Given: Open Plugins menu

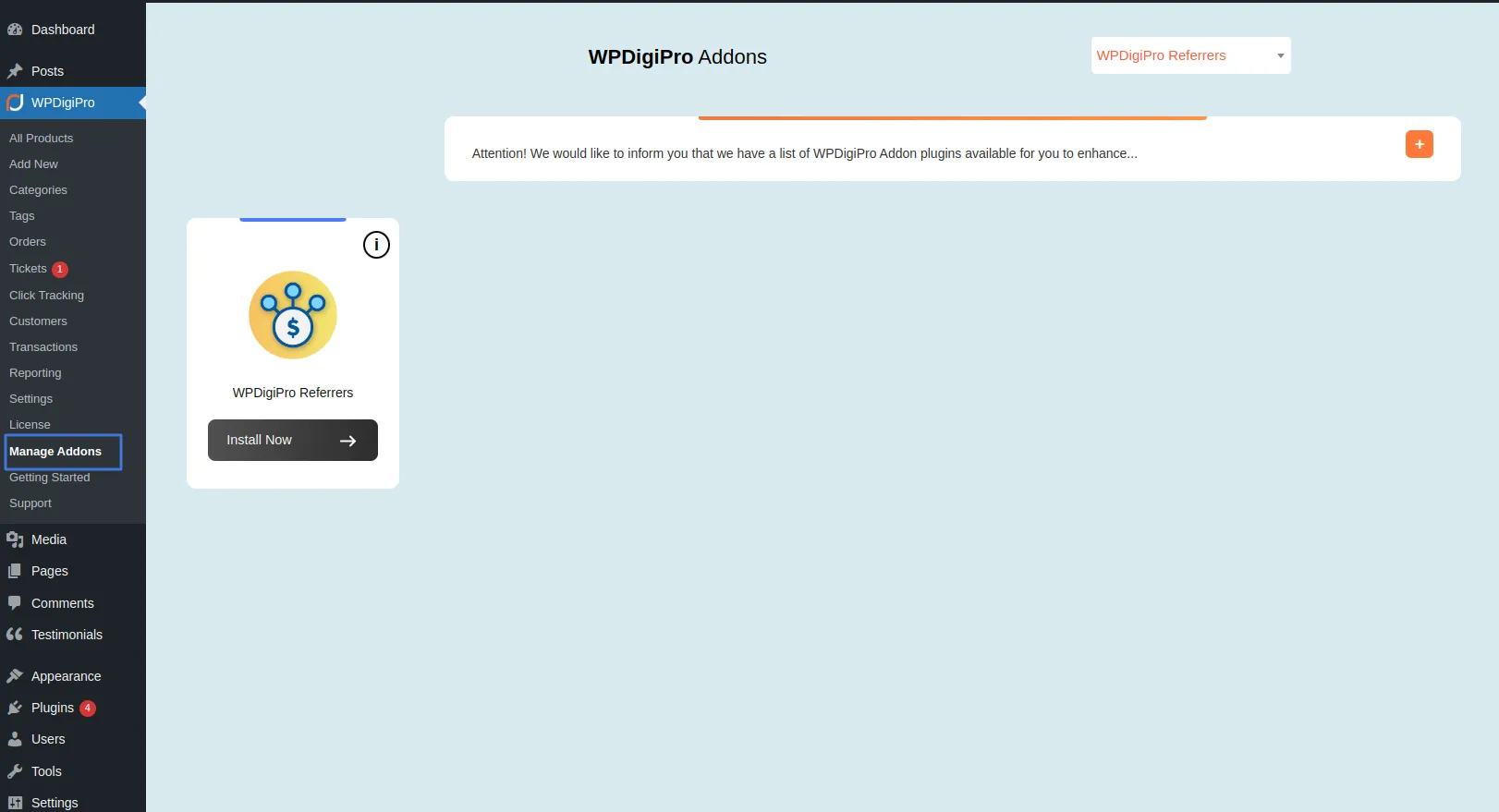Looking at the screenshot, I should point(53,708).
